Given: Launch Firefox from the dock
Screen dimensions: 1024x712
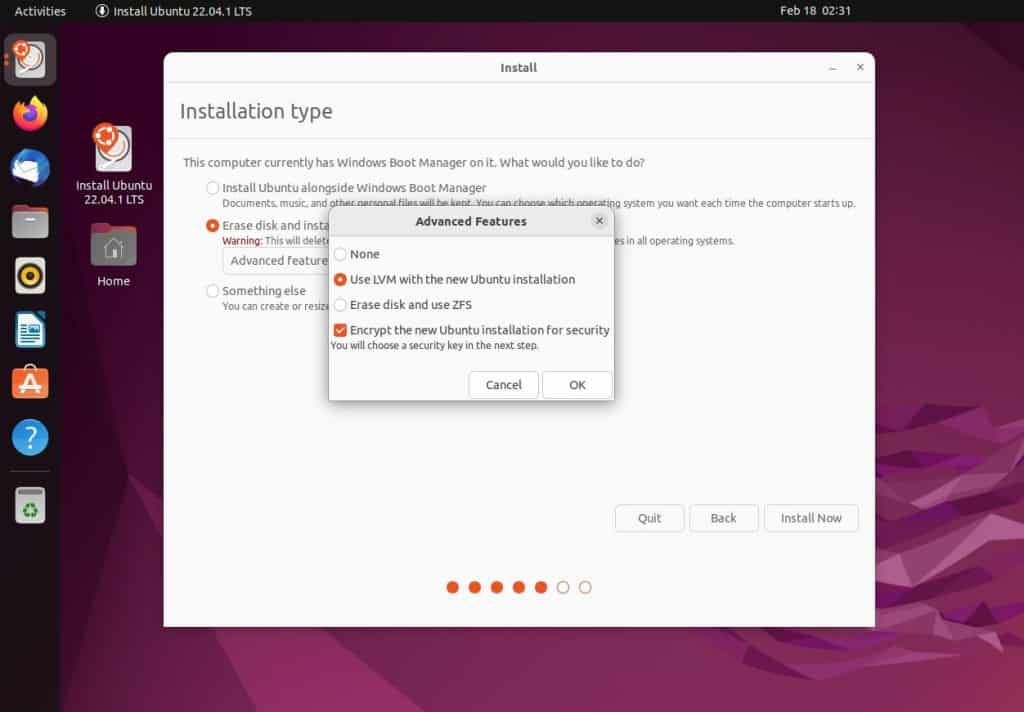Looking at the screenshot, I should click(30, 114).
